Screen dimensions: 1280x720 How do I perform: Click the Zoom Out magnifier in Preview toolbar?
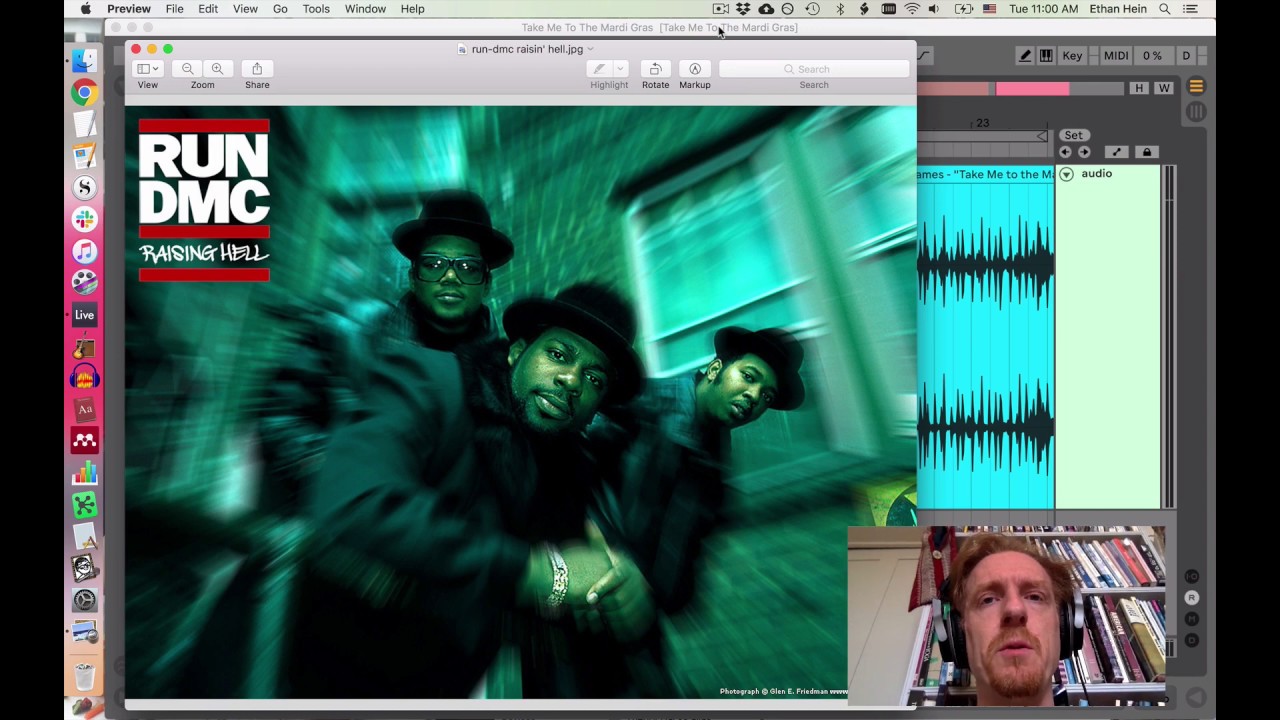pyautogui.click(x=188, y=68)
